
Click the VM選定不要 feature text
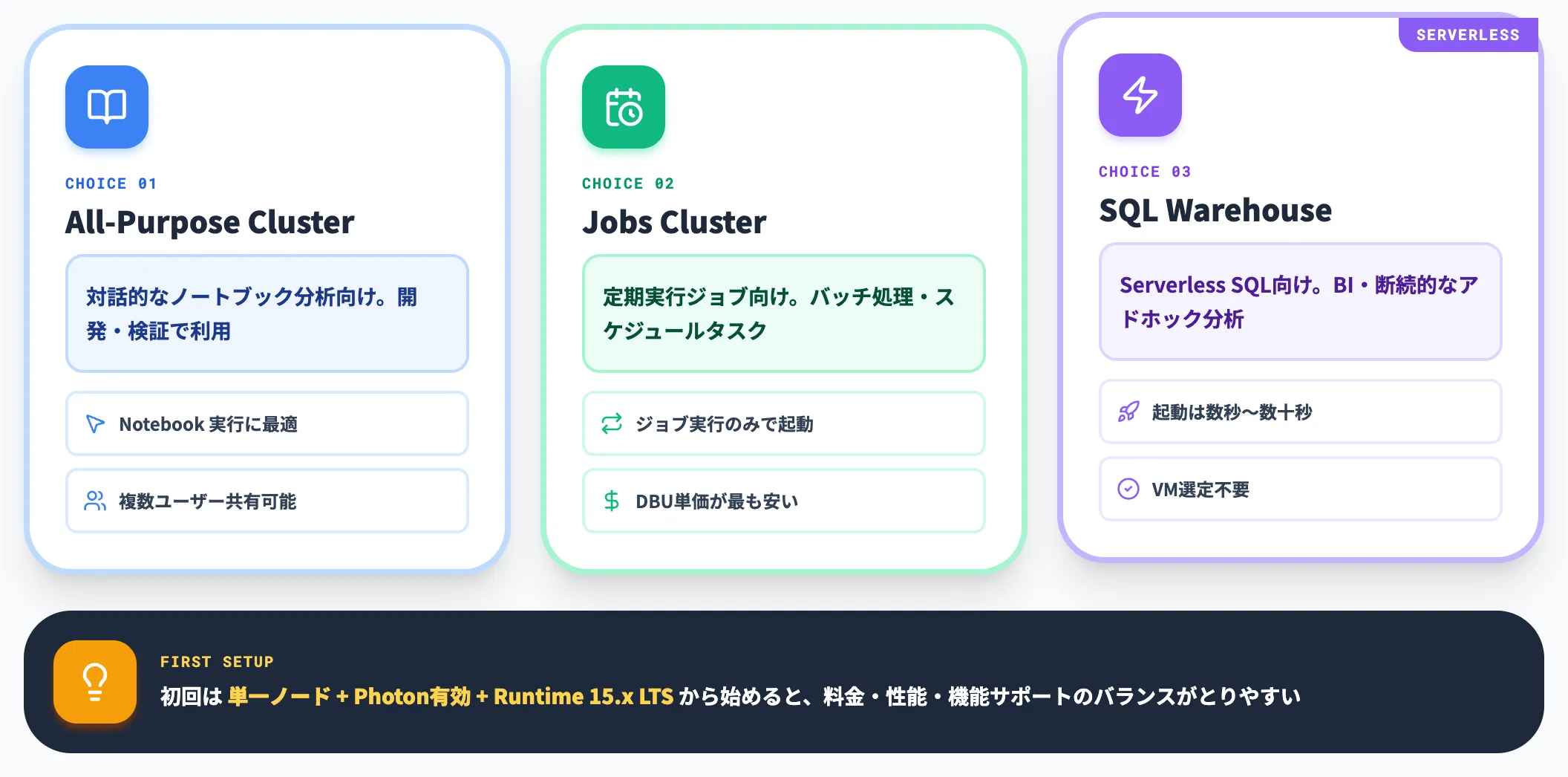pos(1200,490)
